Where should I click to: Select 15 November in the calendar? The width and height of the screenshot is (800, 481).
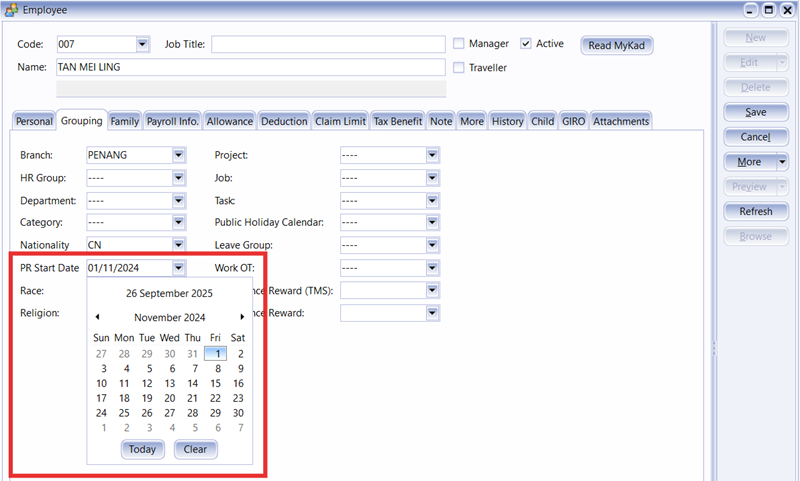[x=215, y=383]
